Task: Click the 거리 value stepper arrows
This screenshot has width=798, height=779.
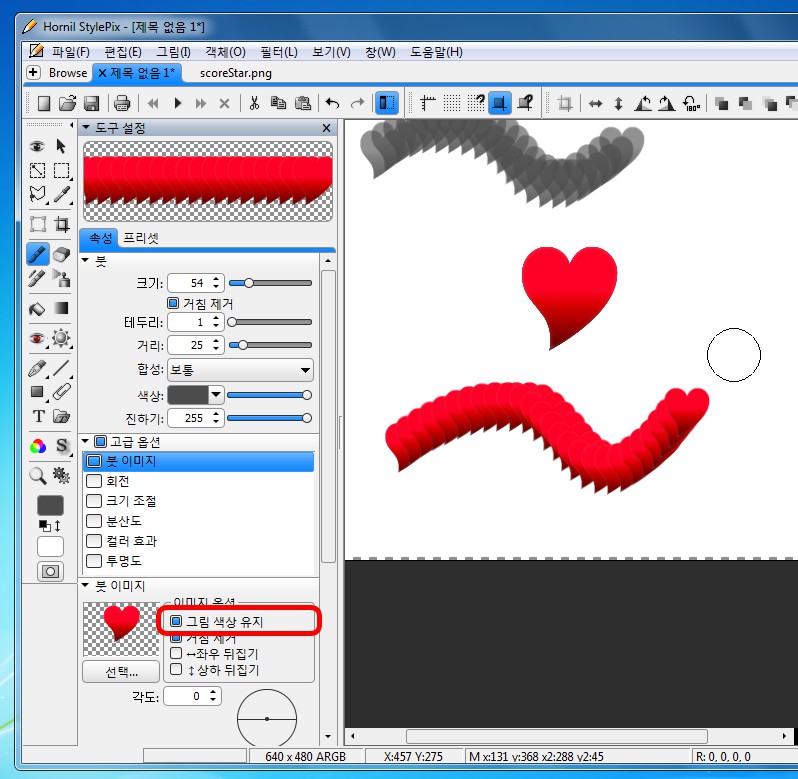Action: click(x=216, y=345)
